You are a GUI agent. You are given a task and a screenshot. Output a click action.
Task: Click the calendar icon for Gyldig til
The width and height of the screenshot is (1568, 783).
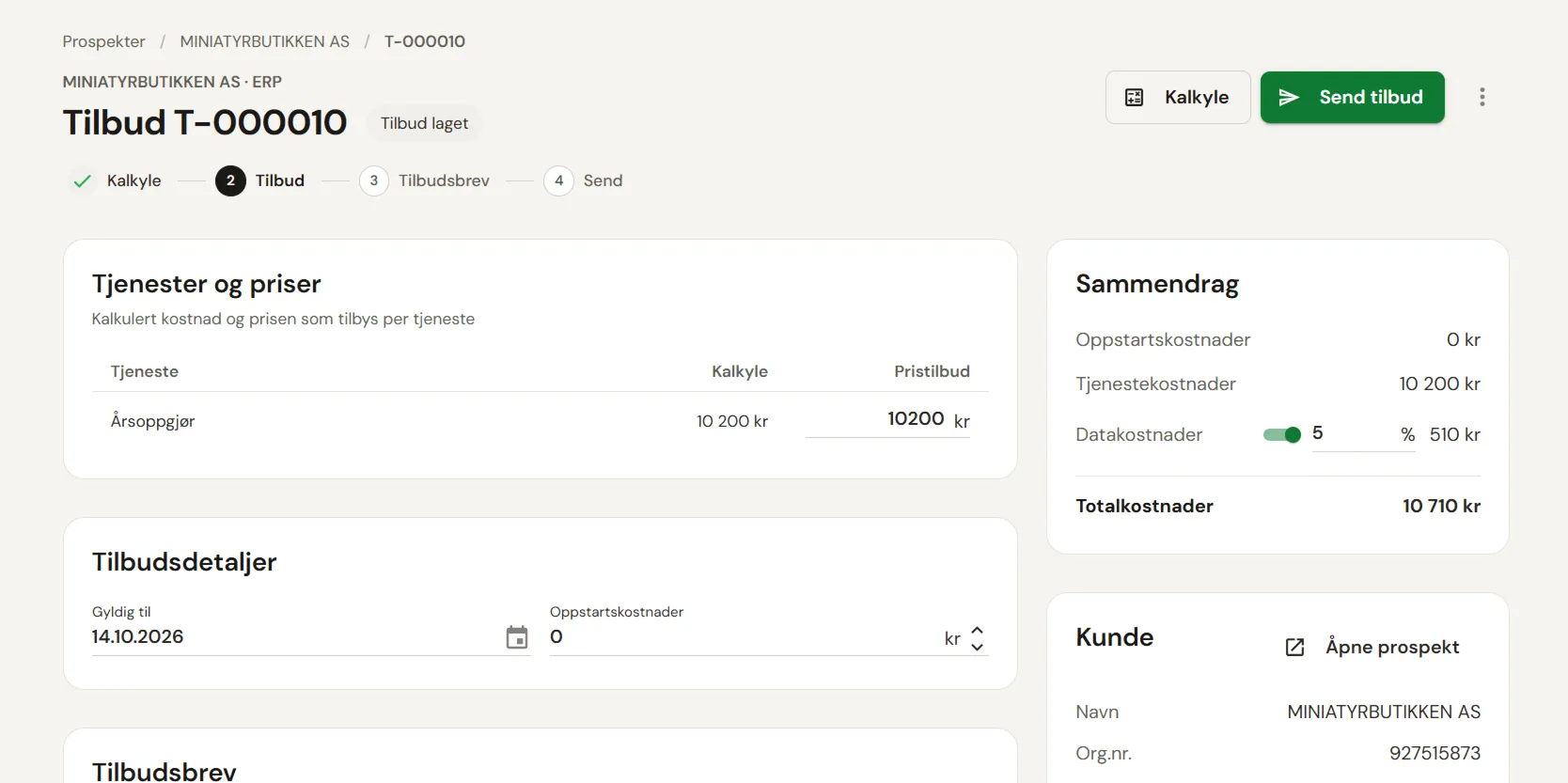[x=517, y=637]
